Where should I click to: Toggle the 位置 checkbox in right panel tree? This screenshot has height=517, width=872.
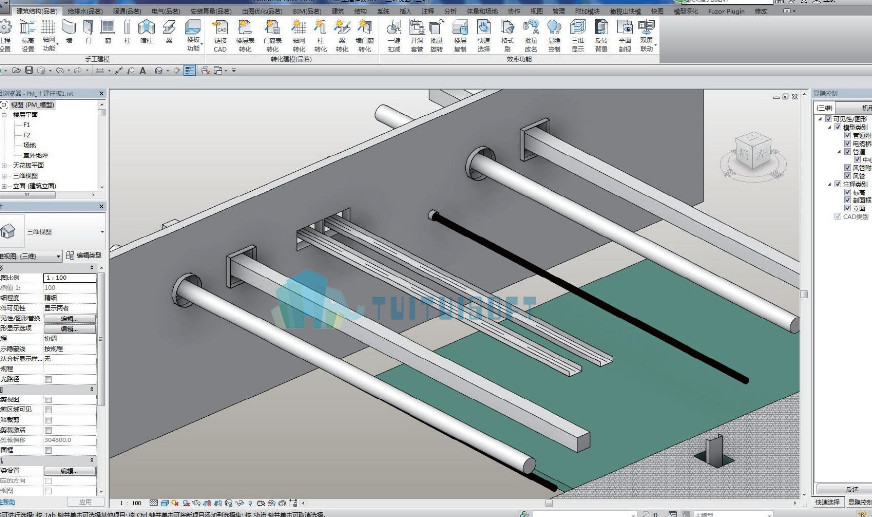848,152
